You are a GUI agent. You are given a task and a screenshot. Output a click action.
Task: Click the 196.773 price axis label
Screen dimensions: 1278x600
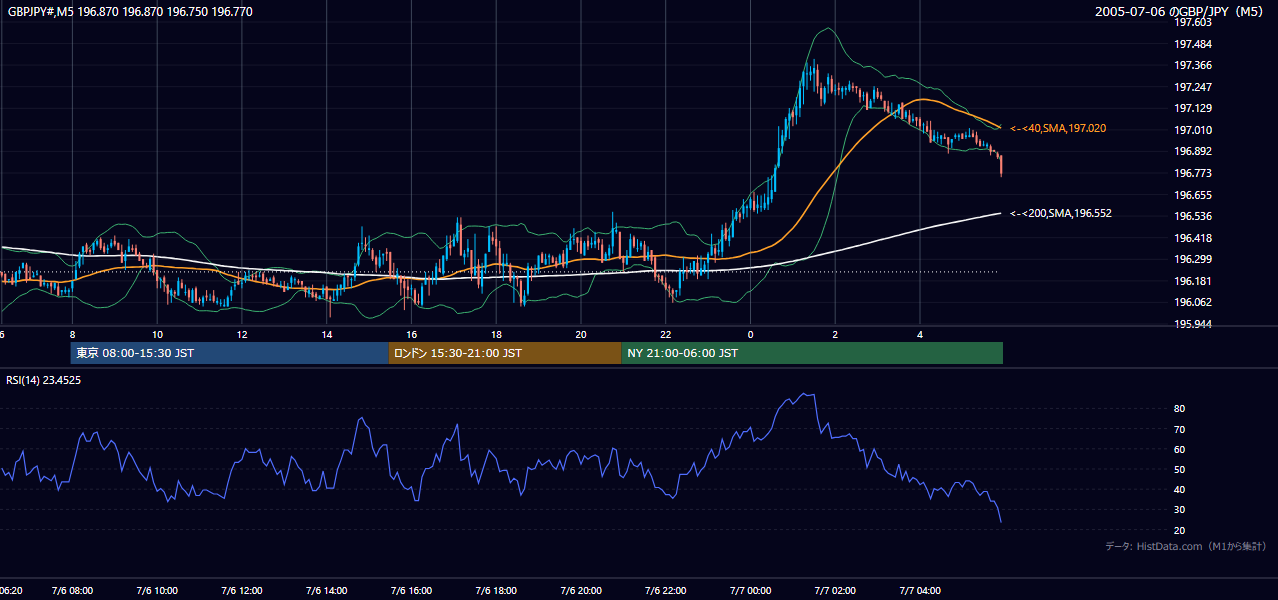click(1193, 173)
